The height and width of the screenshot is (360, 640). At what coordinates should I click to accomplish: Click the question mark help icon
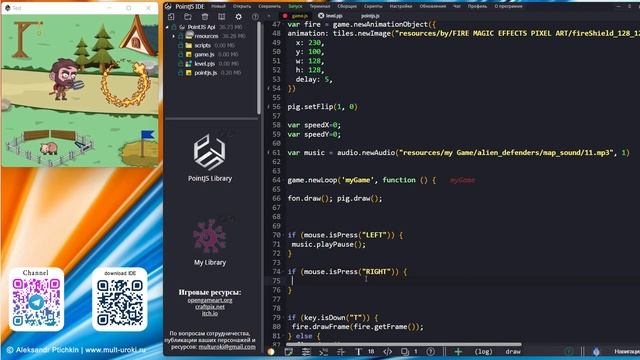coord(430,351)
